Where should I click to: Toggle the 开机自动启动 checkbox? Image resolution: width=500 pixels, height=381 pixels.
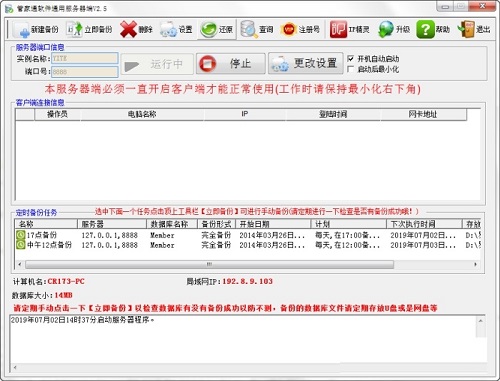[350, 59]
